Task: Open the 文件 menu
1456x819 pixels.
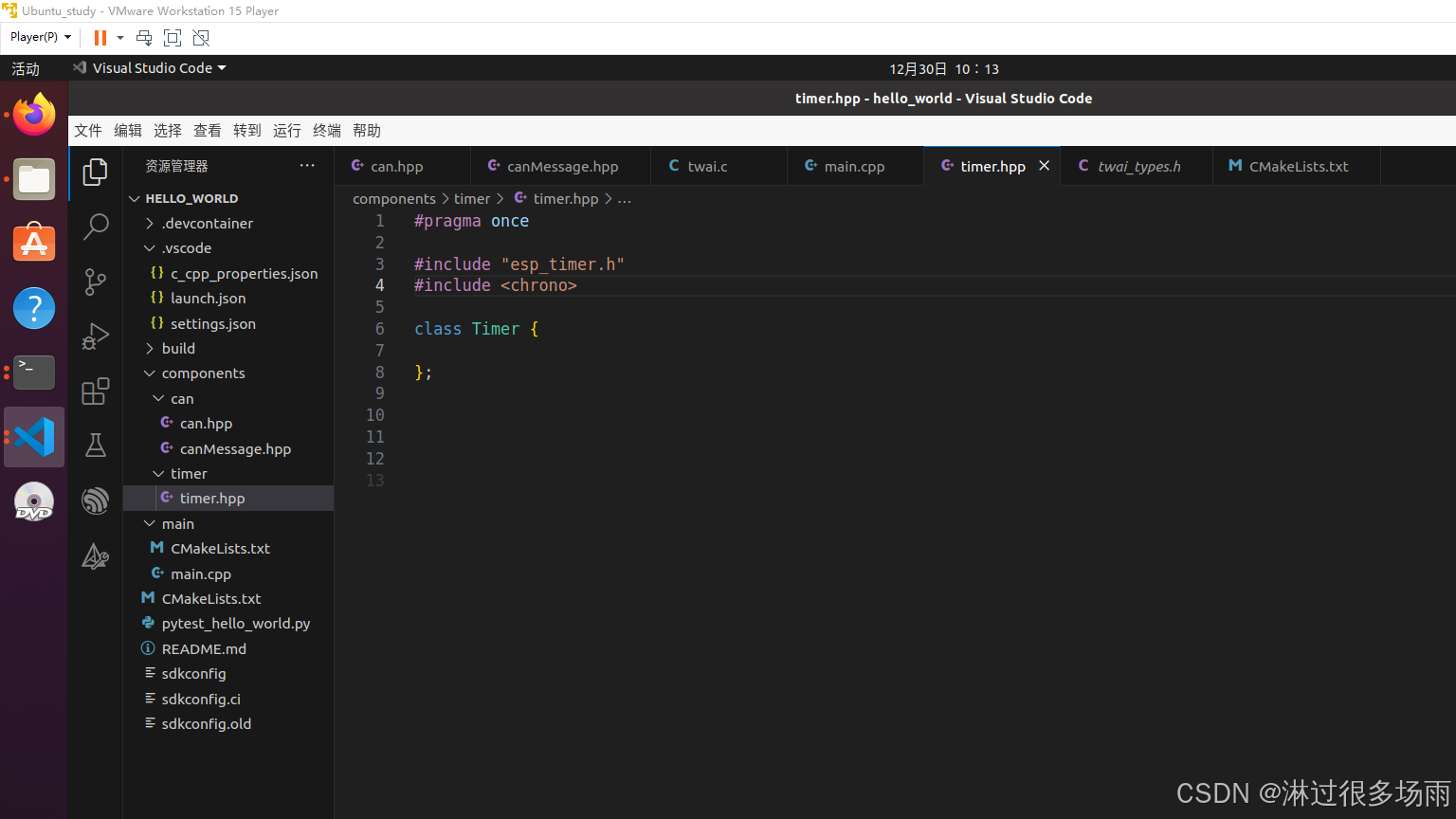Action: click(x=88, y=131)
